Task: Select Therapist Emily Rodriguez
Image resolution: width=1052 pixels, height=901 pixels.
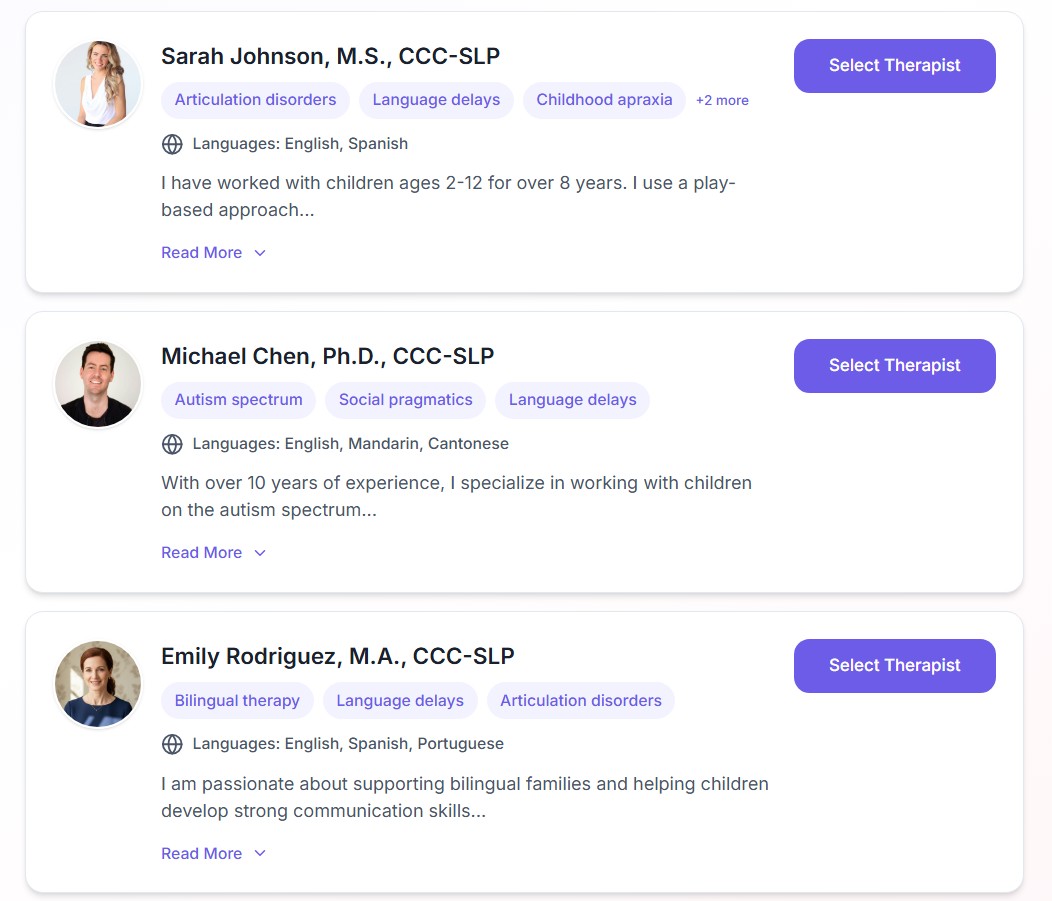Action: click(x=894, y=666)
